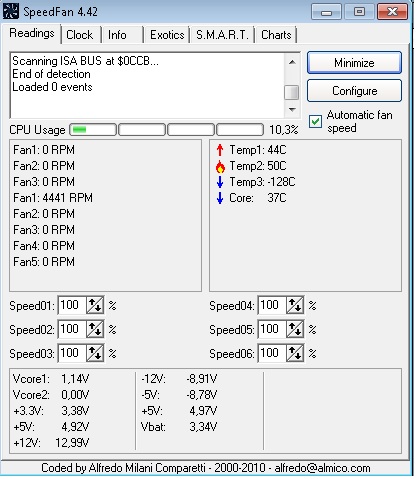This screenshot has height=479, width=417.
Task: Click the 'Core: 37C' reading text
Action: (x=258, y=198)
